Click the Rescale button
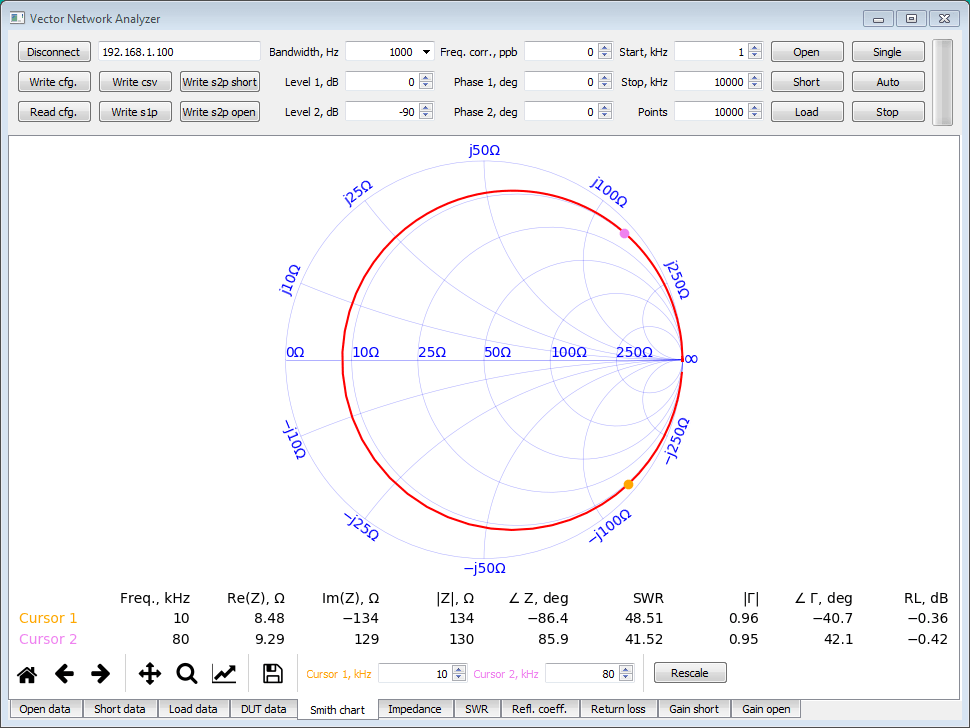970x728 pixels. tap(690, 672)
